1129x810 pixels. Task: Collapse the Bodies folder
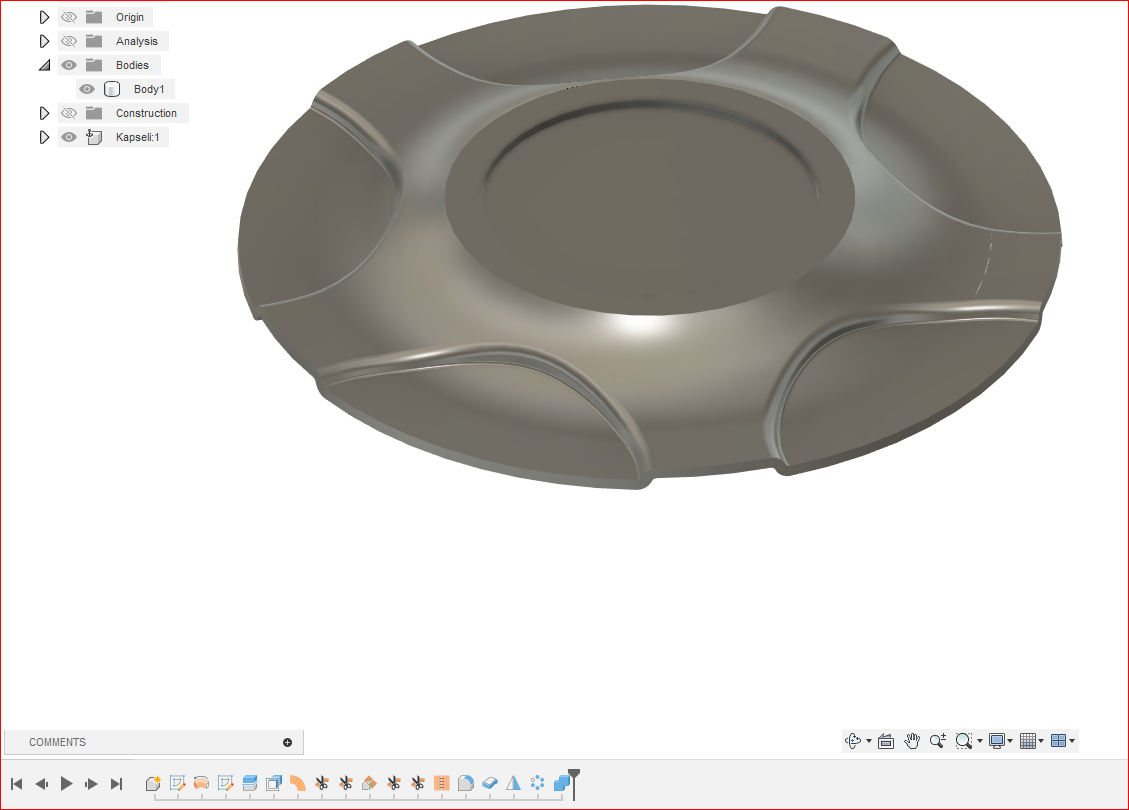44,64
